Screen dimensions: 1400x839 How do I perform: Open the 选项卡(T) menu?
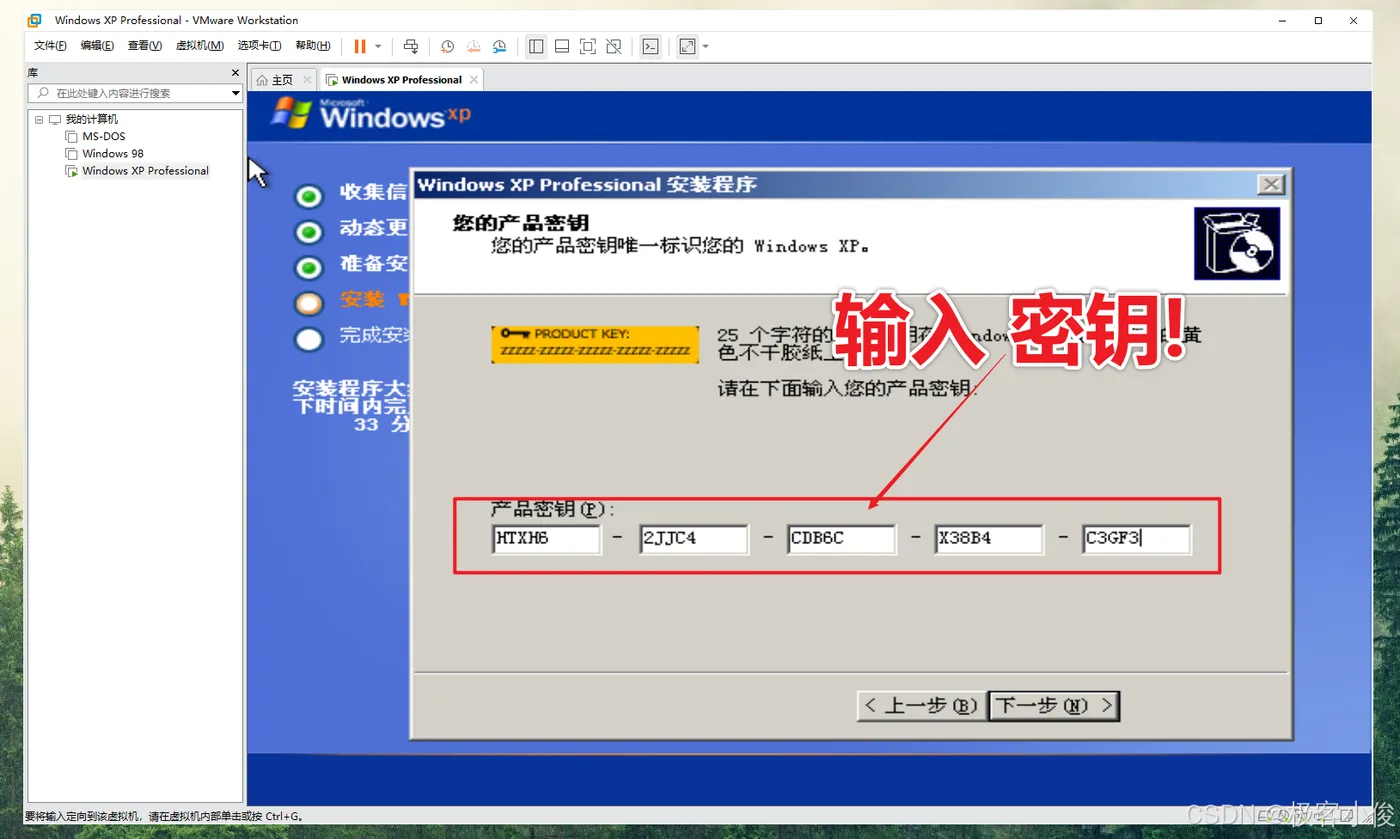260,46
